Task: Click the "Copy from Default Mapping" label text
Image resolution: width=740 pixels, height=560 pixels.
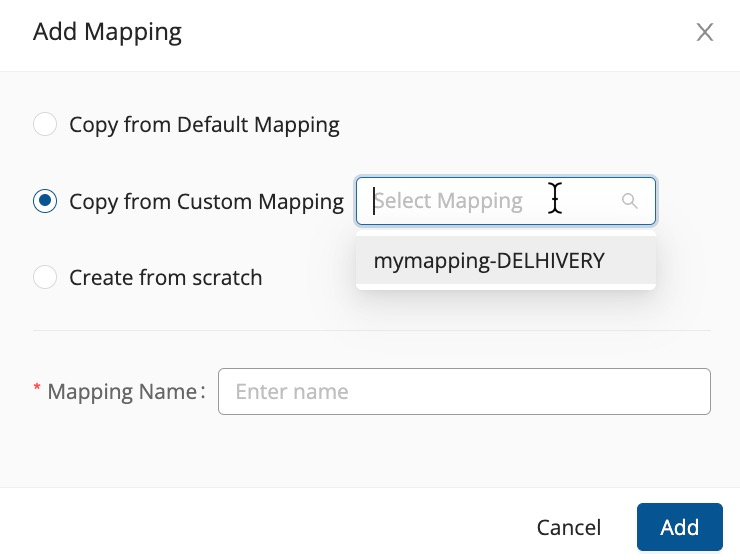Action: click(x=204, y=125)
